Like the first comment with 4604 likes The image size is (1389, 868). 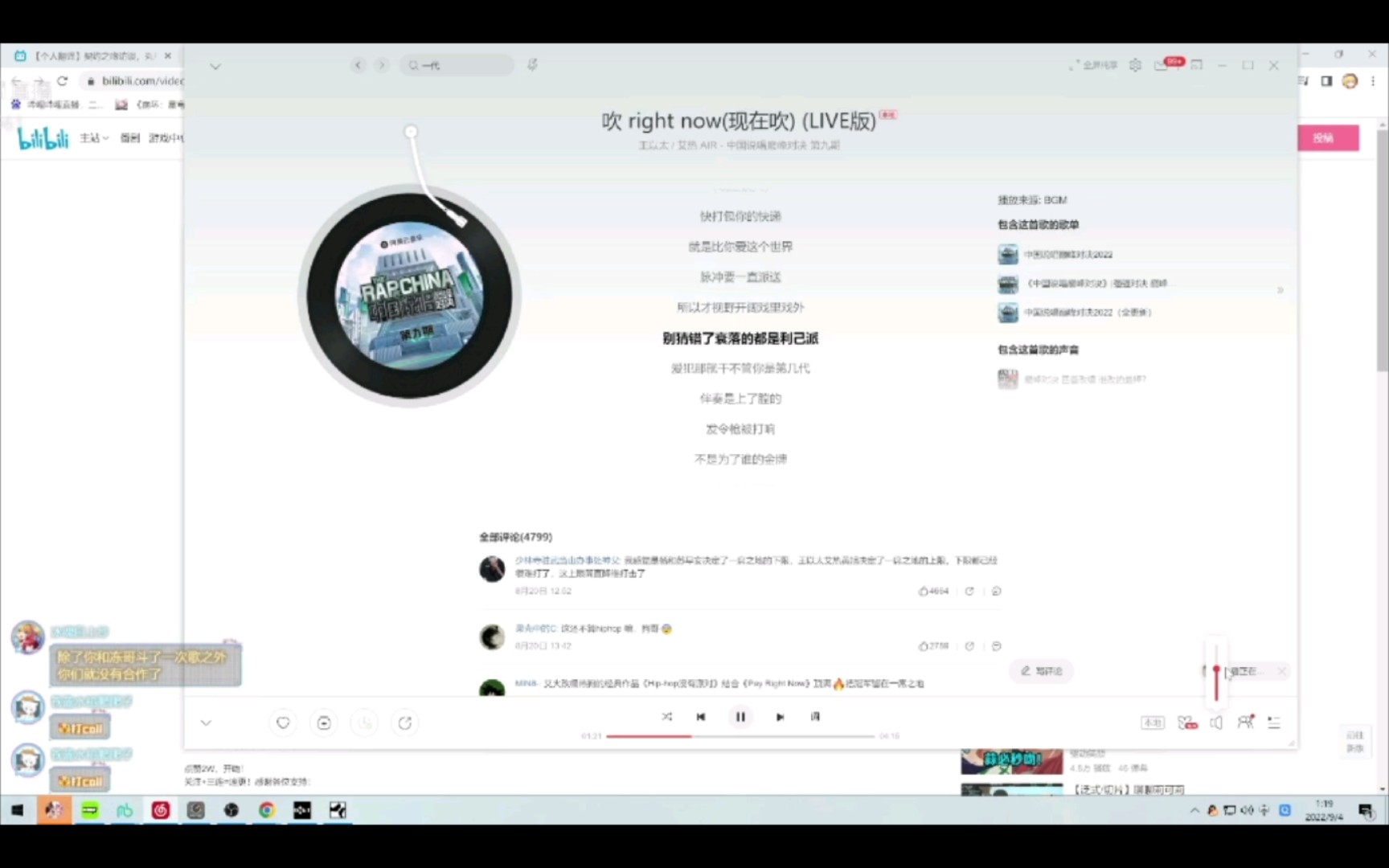933,592
